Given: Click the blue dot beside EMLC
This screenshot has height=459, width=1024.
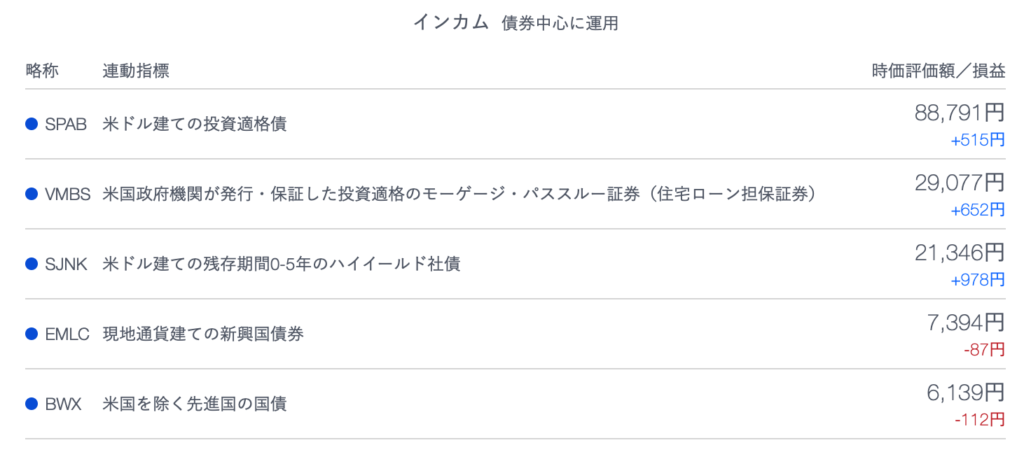Looking at the screenshot, I should pyautogui.click(x=32, y=334).
